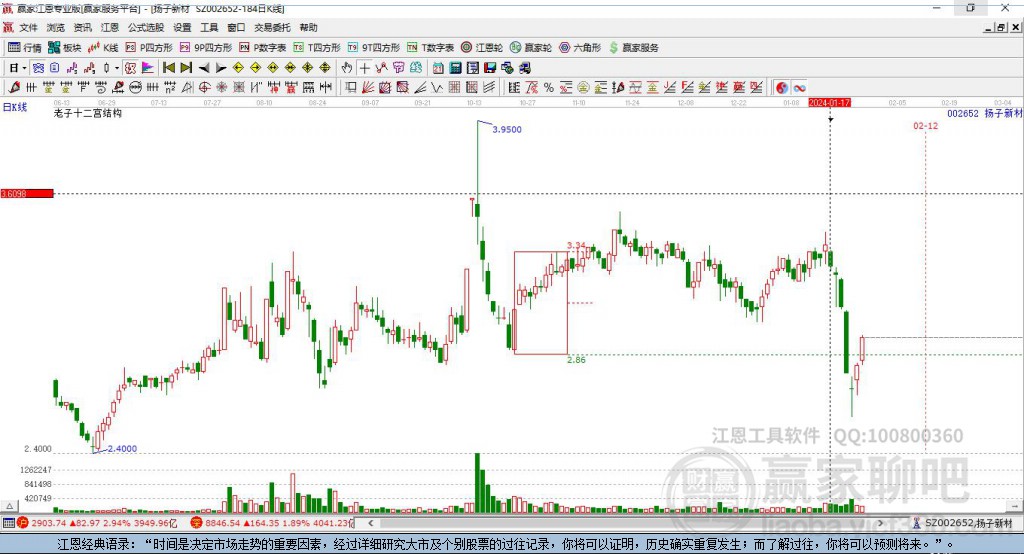
Task: Click the percent % tool icon
Action: tap(549, 88)
